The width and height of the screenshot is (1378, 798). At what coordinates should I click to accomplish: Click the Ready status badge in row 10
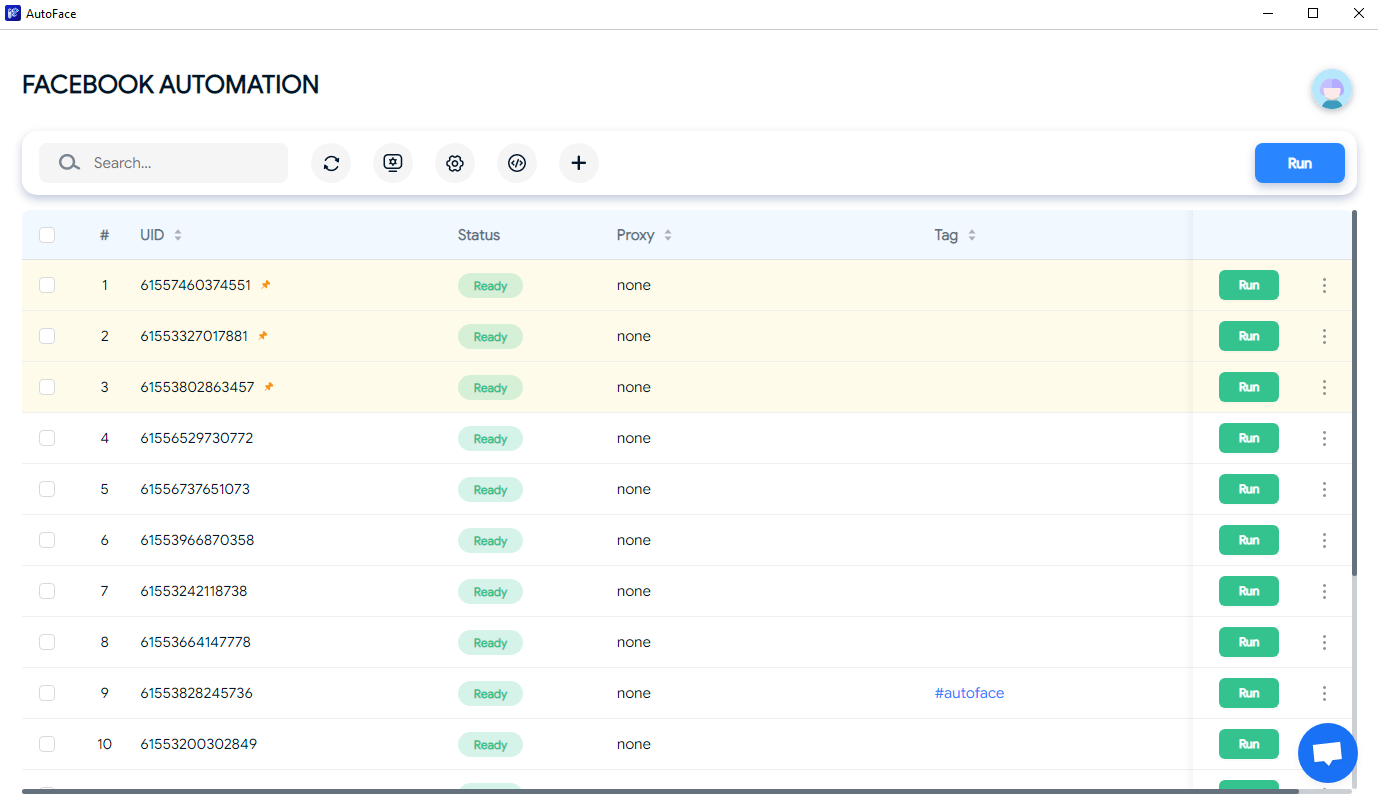490,745
